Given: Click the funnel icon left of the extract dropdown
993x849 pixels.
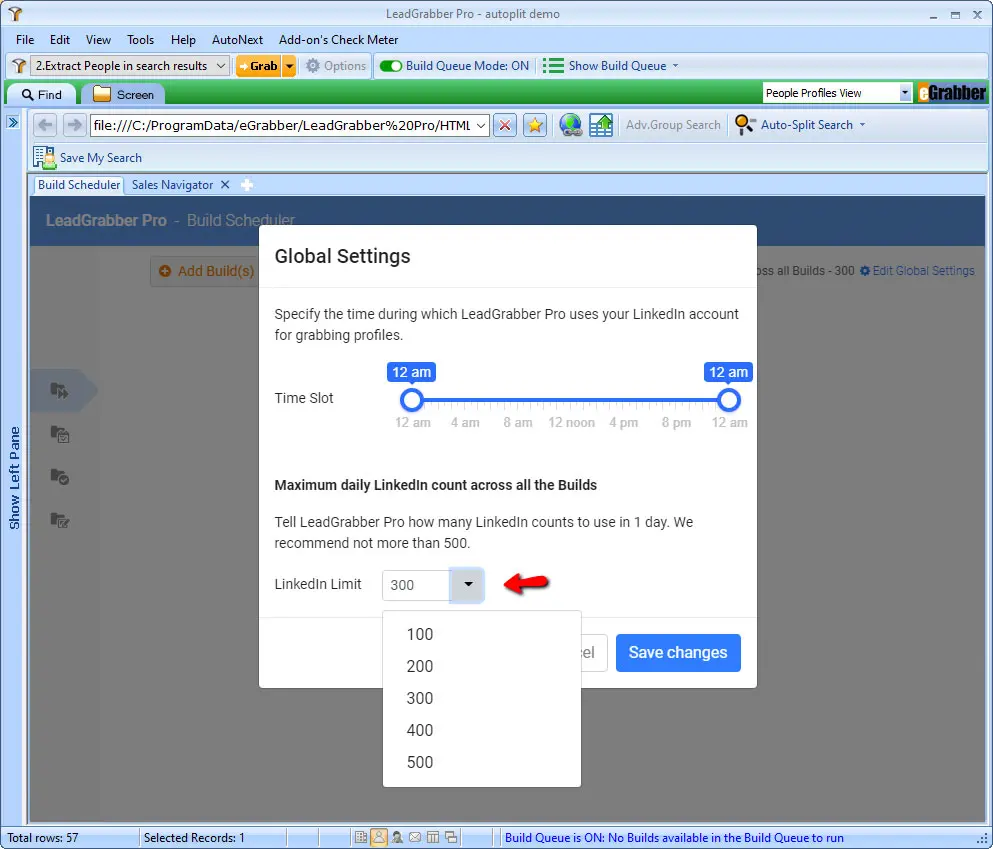Looking at the screenshot, I should pyautogui.click(x=19, y=66).
